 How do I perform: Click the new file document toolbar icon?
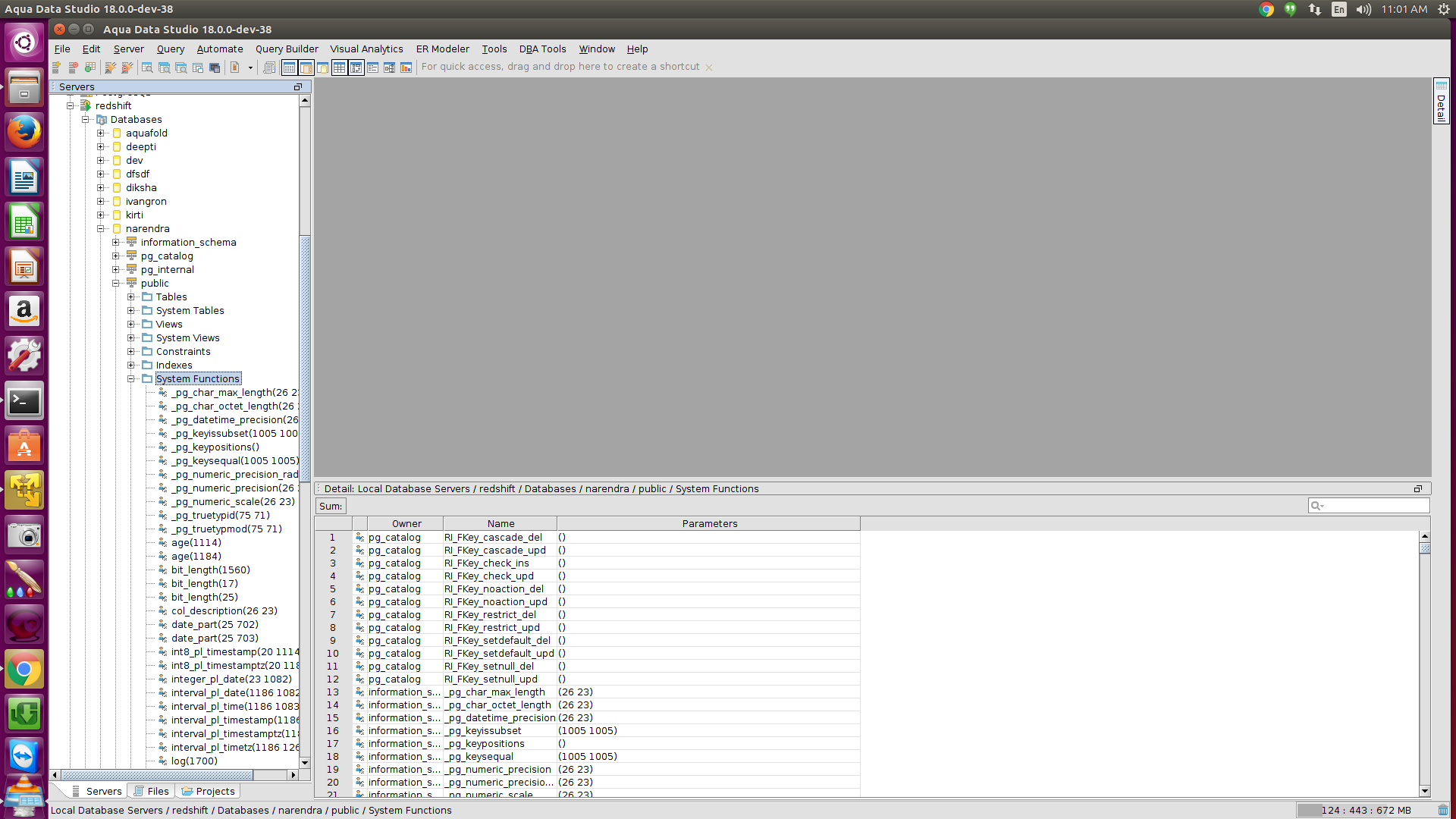tap(235, 67)
